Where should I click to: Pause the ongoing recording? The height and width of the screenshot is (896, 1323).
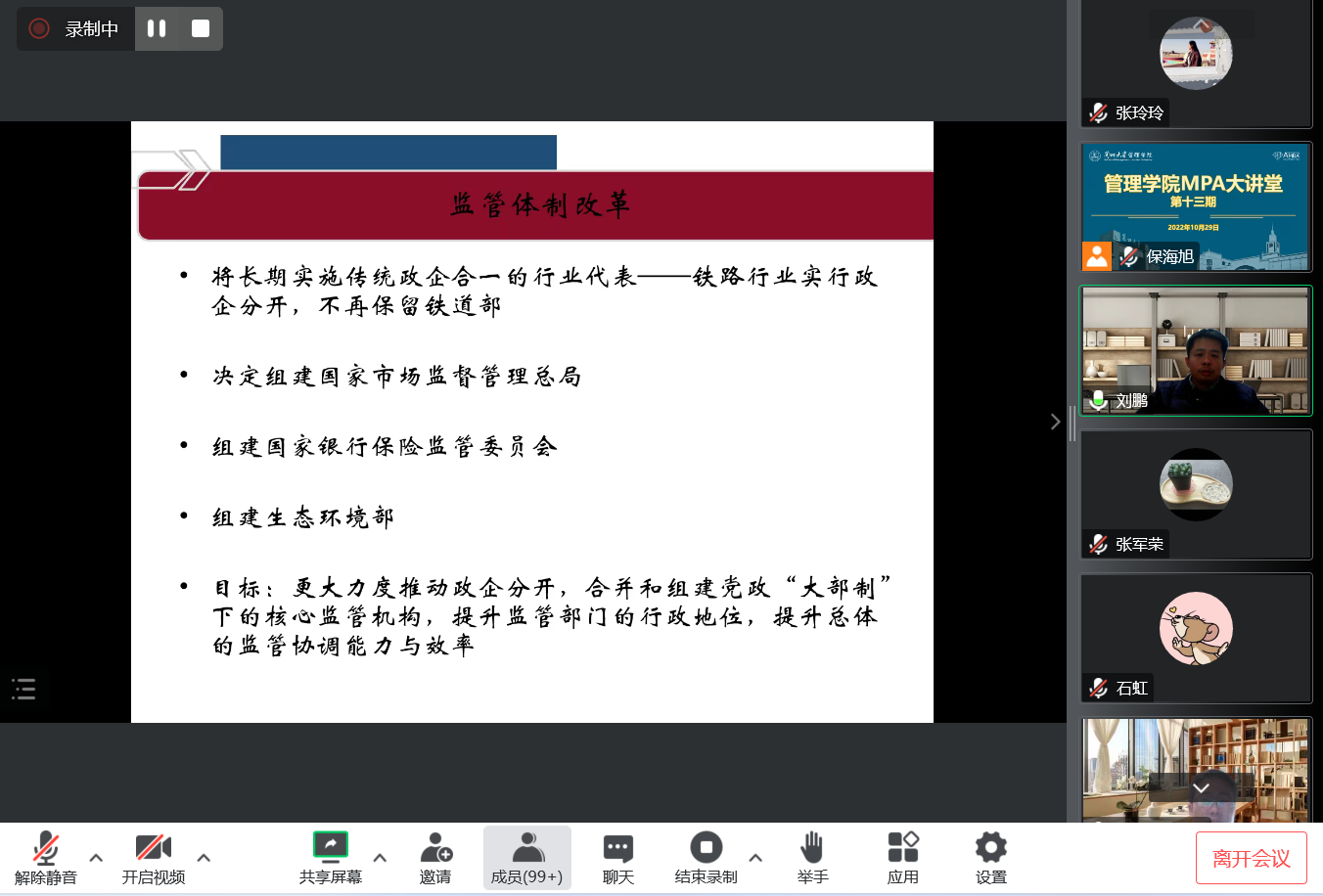click(157, 28)
